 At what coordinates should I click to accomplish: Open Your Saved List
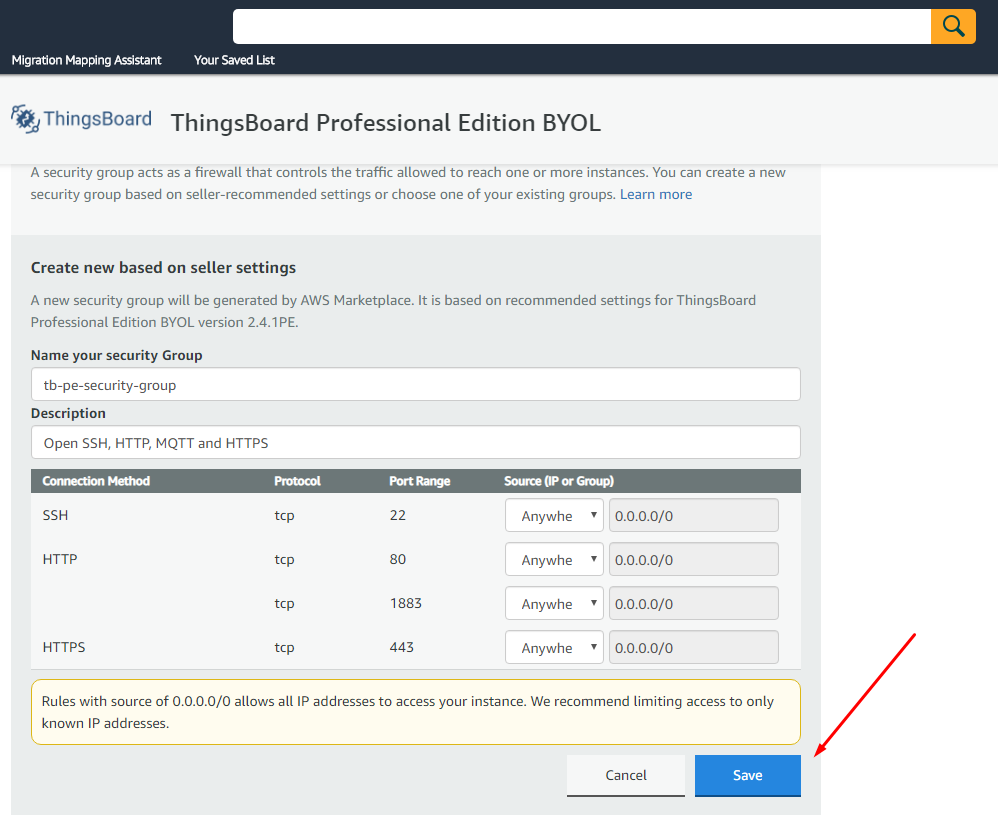[234, 60]
